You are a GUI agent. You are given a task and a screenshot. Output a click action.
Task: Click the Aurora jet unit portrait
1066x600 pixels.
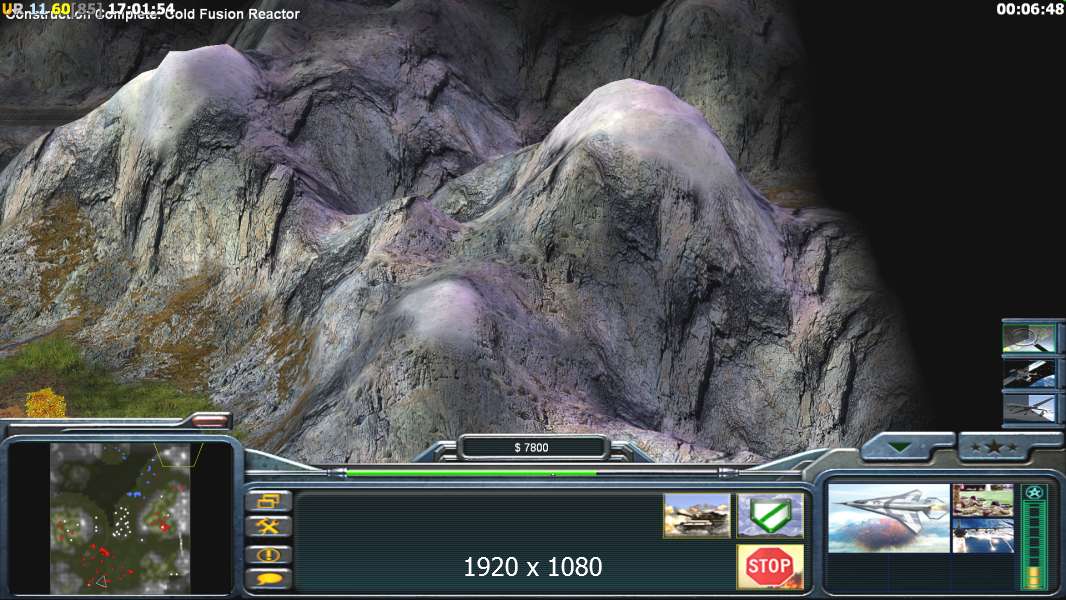point(889,518)
